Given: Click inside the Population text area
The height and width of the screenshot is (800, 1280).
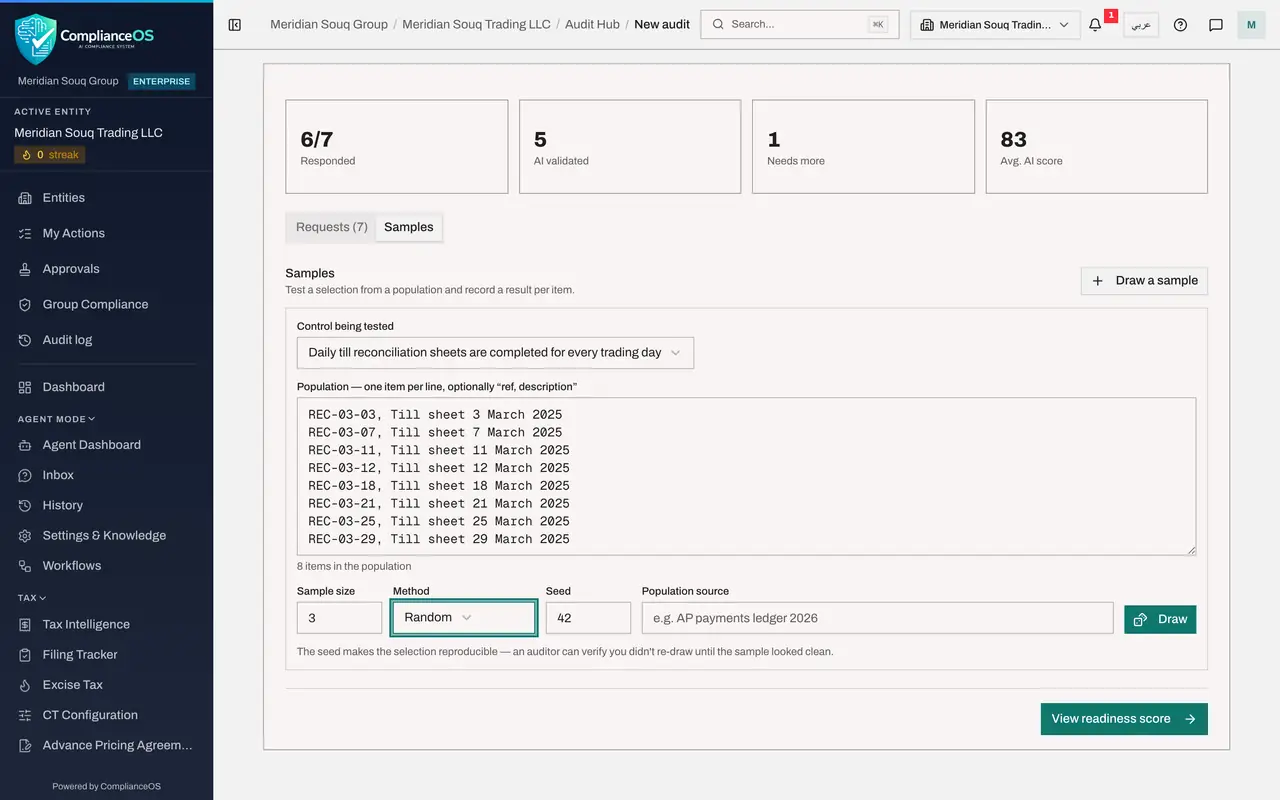Looking at the screenshot, I should [746, 477].
